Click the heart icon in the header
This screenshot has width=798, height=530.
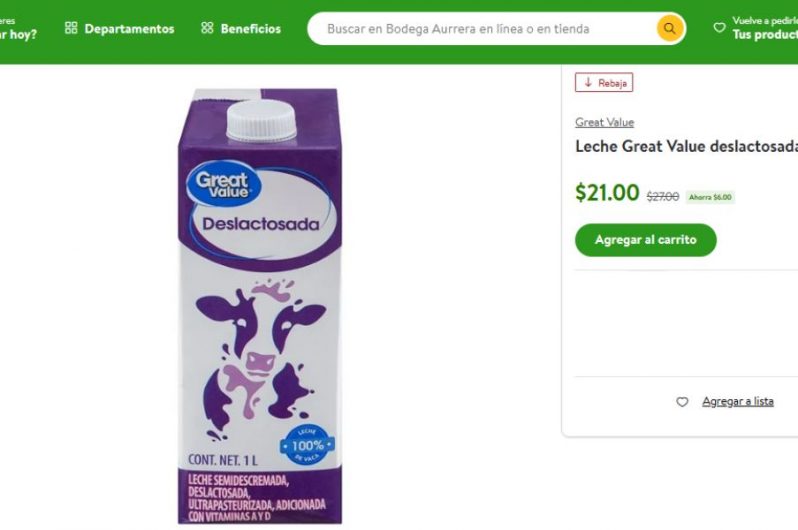pos(719,28)
